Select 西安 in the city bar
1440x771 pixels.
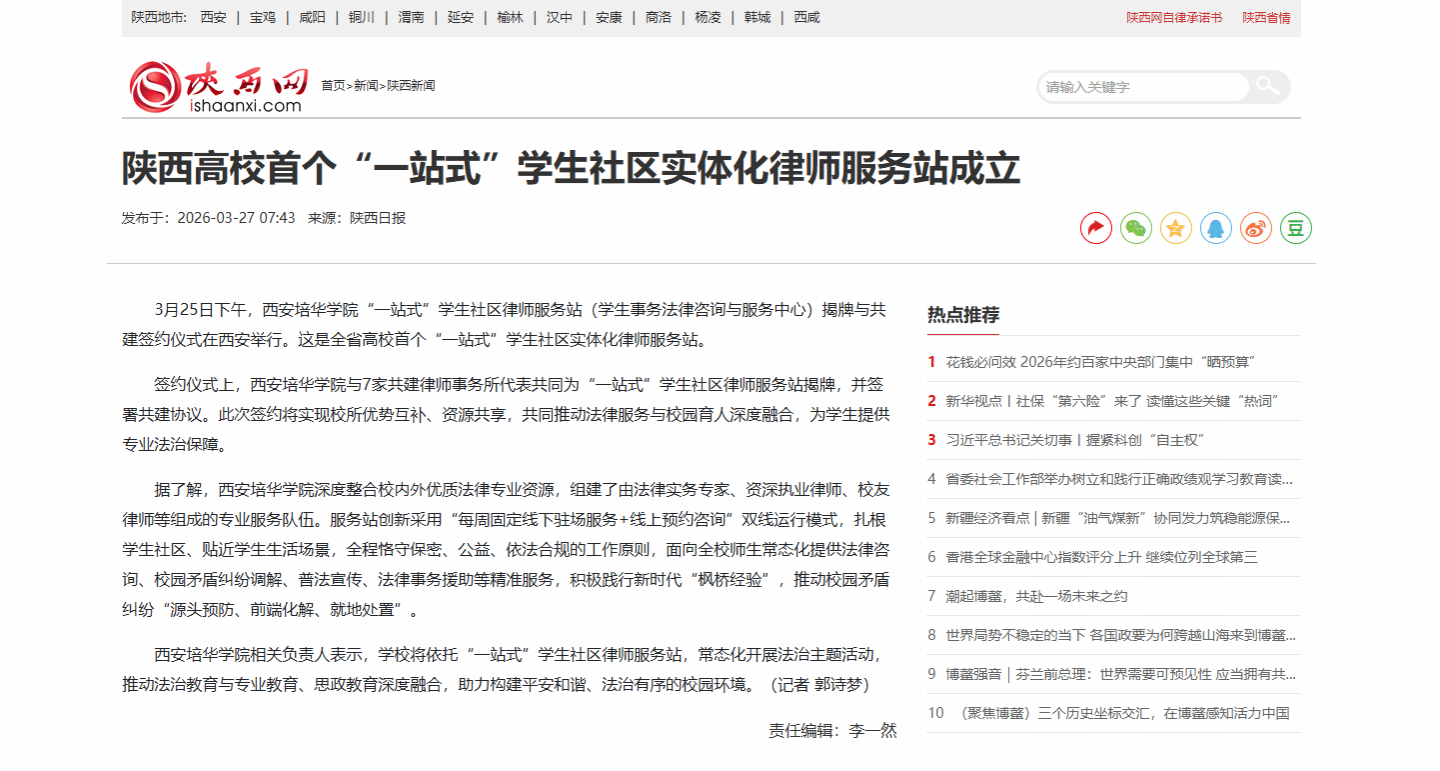click(x=213, y=17)
